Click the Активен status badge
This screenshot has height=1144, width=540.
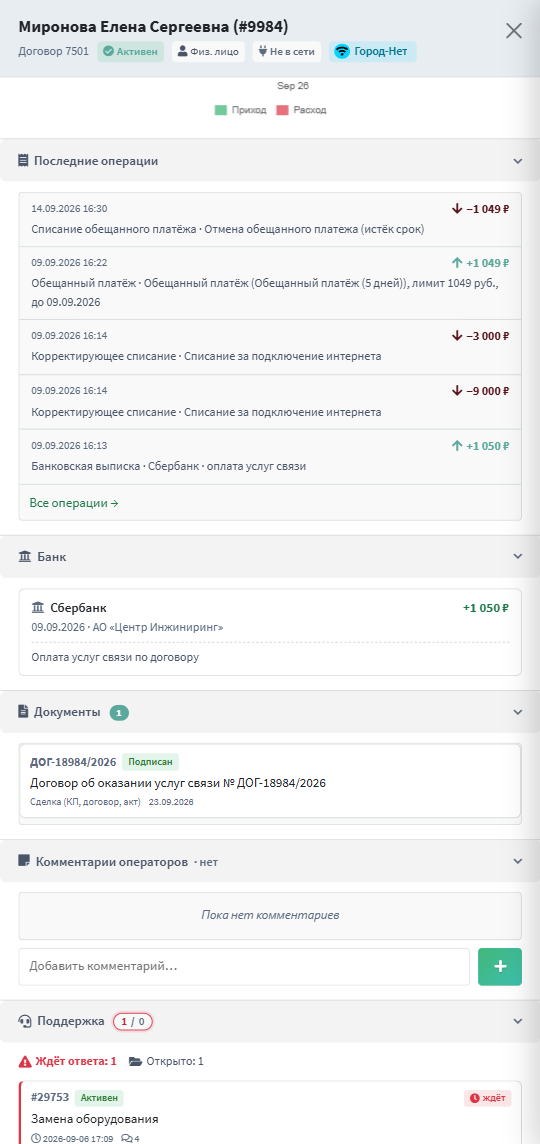click(x=131, y=52)
